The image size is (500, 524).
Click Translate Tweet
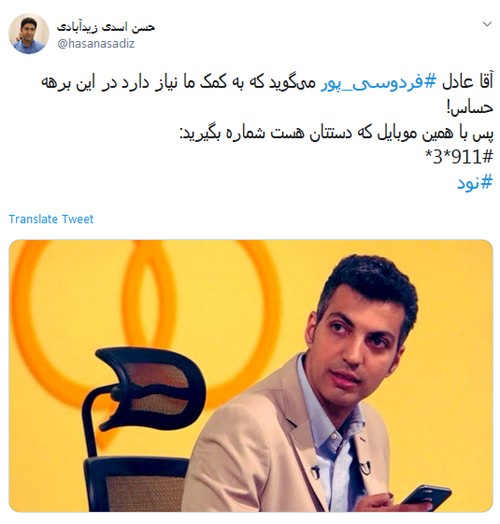51,219
